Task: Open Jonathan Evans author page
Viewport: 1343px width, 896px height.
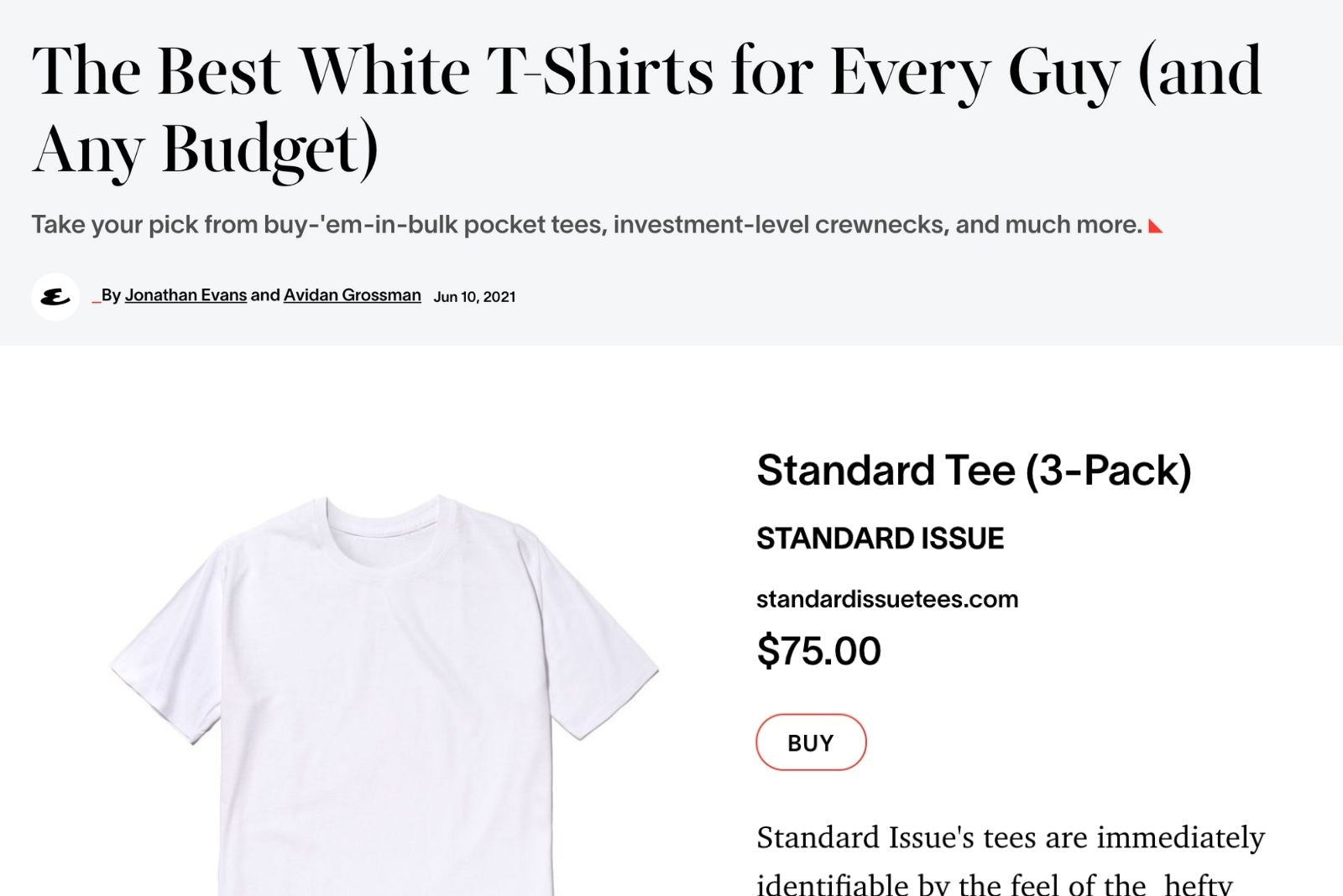Action: coord(186,295)
